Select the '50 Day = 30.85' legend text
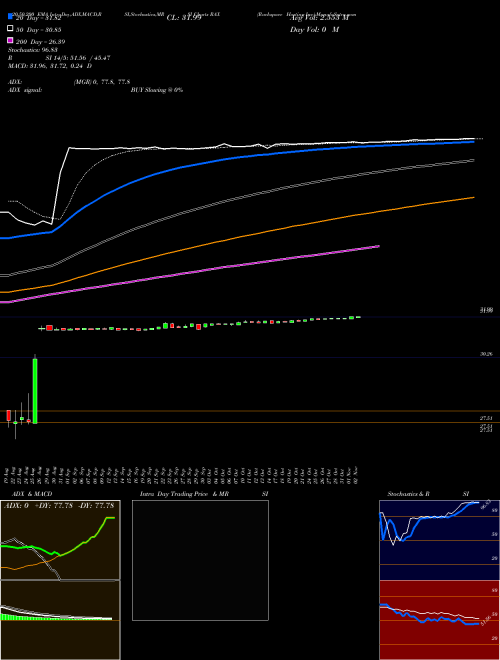 point(39,30)
